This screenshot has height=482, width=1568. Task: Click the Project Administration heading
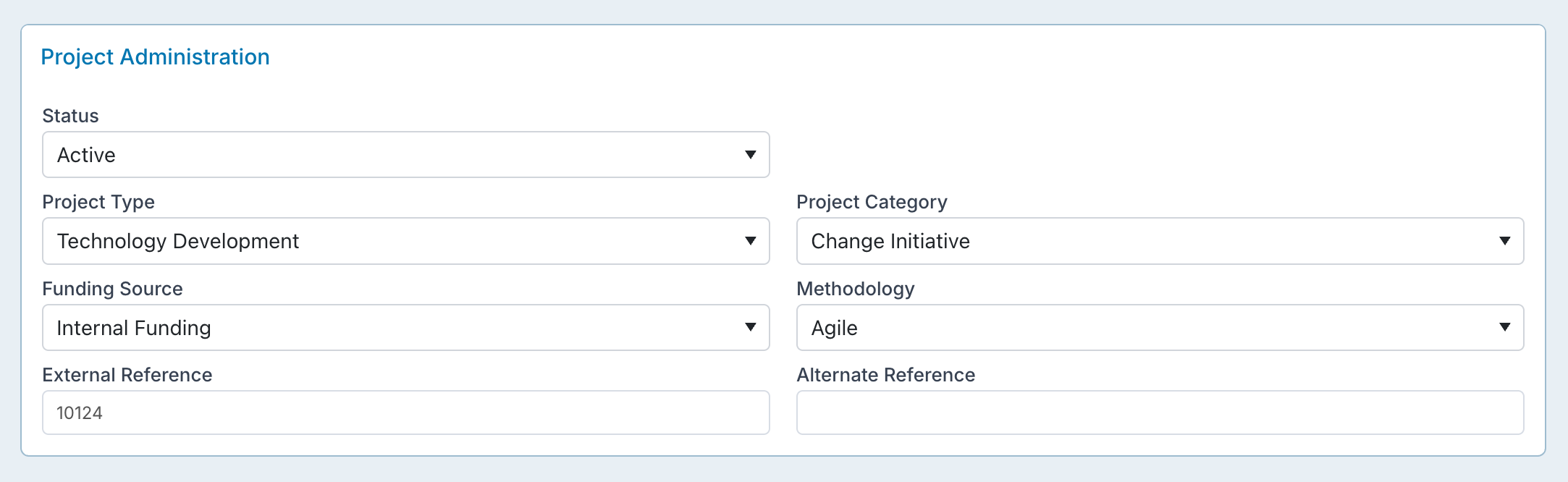(x=155, y=57)
